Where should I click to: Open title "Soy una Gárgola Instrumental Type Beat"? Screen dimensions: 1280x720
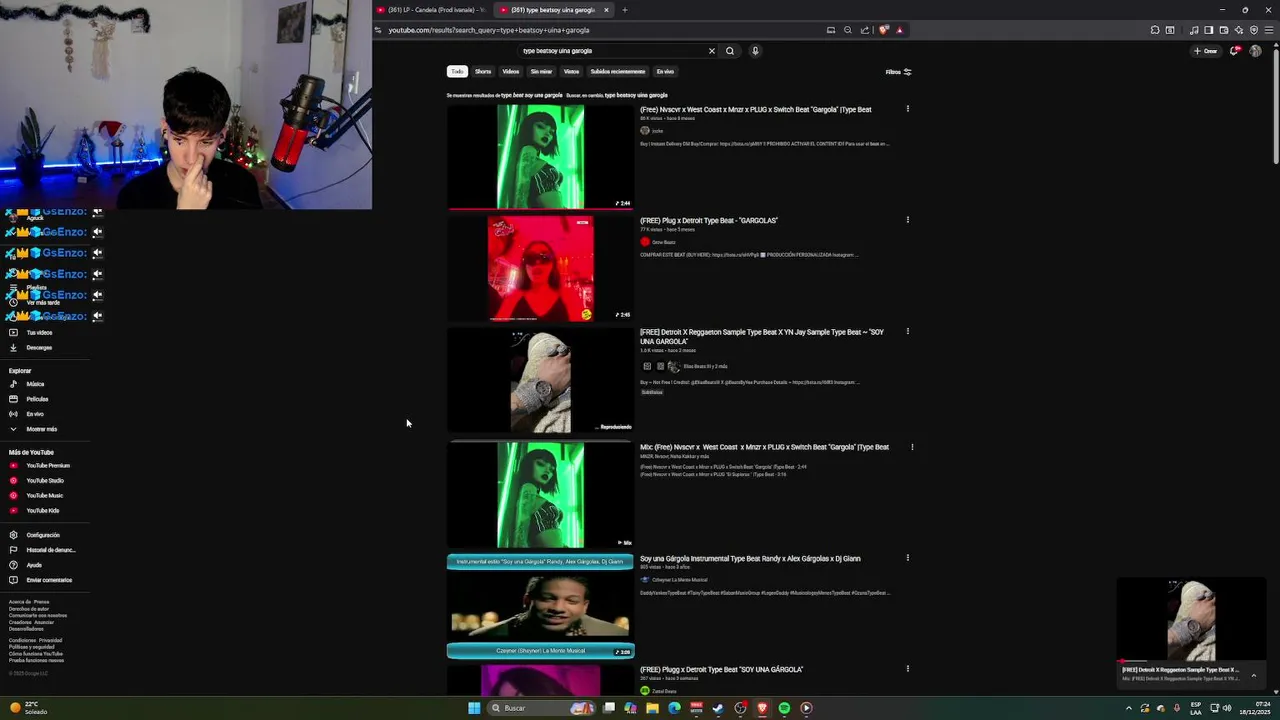(750, 558)
